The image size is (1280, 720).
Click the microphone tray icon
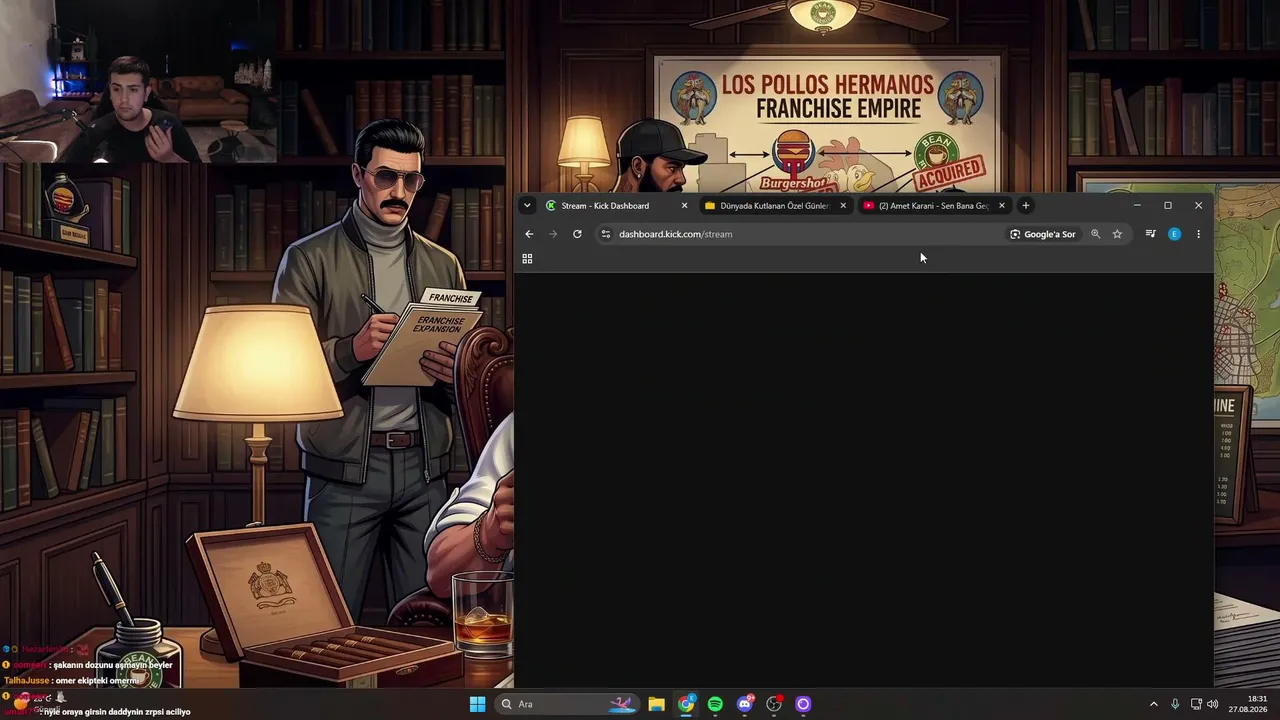coord(1175,704)
